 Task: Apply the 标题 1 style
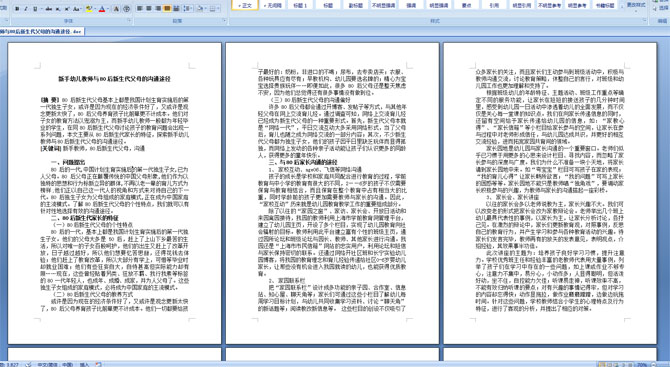click(x=301, y=5)
